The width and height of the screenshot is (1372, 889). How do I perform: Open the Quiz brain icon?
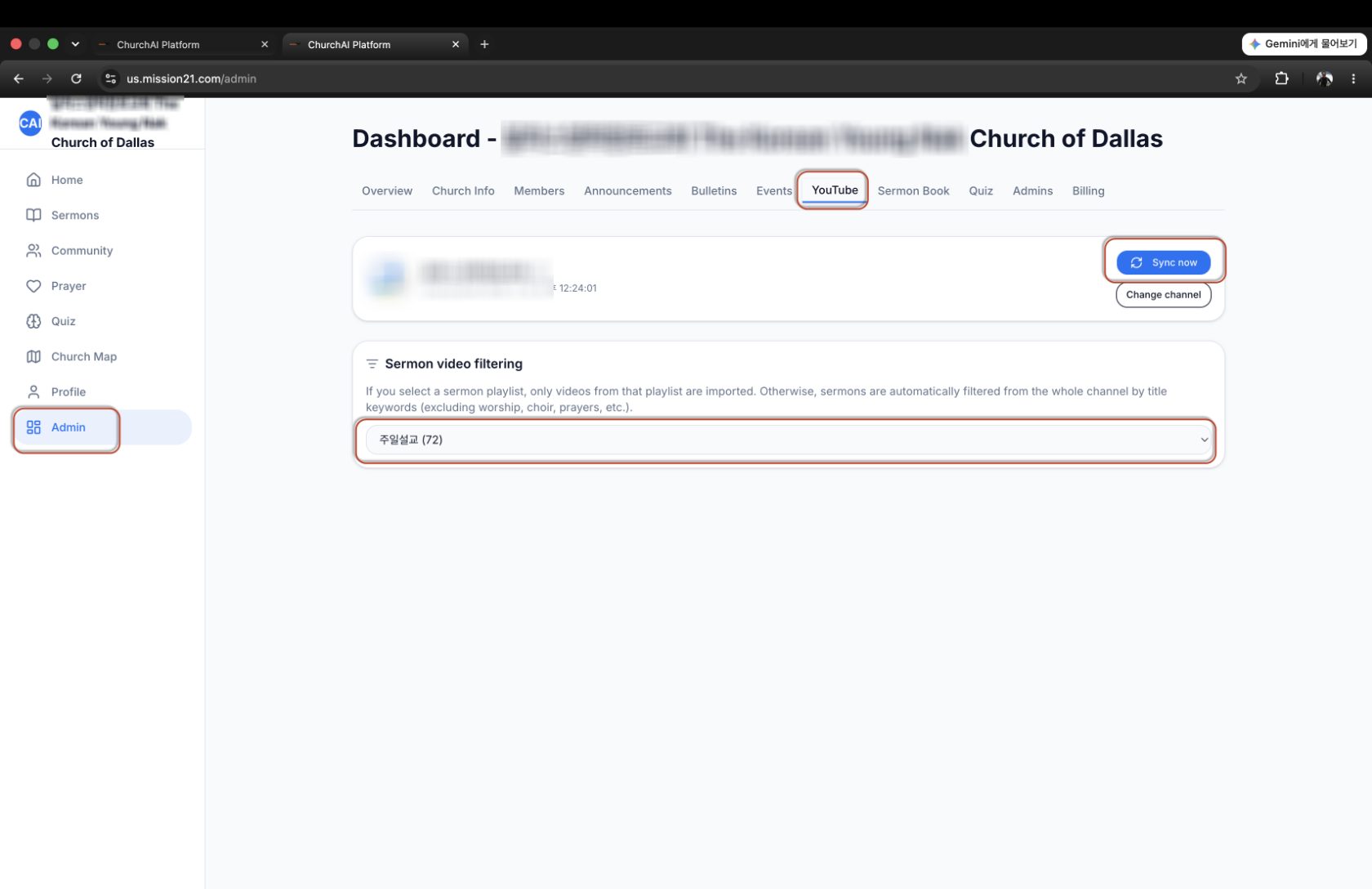[x=33, y=321]
